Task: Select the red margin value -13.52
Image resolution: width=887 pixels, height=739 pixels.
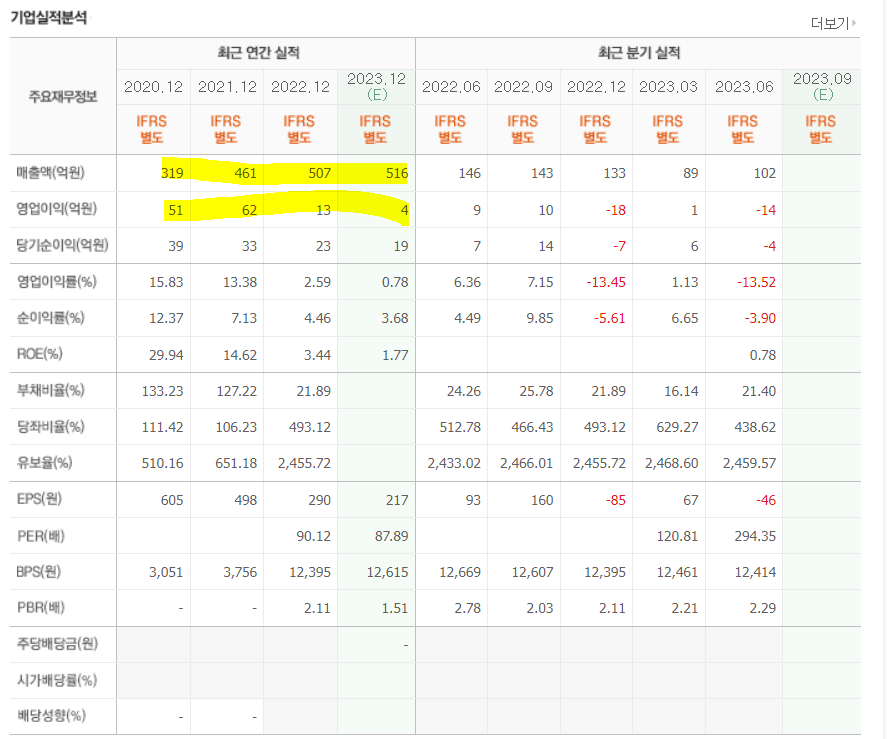Action: [756, 282]
